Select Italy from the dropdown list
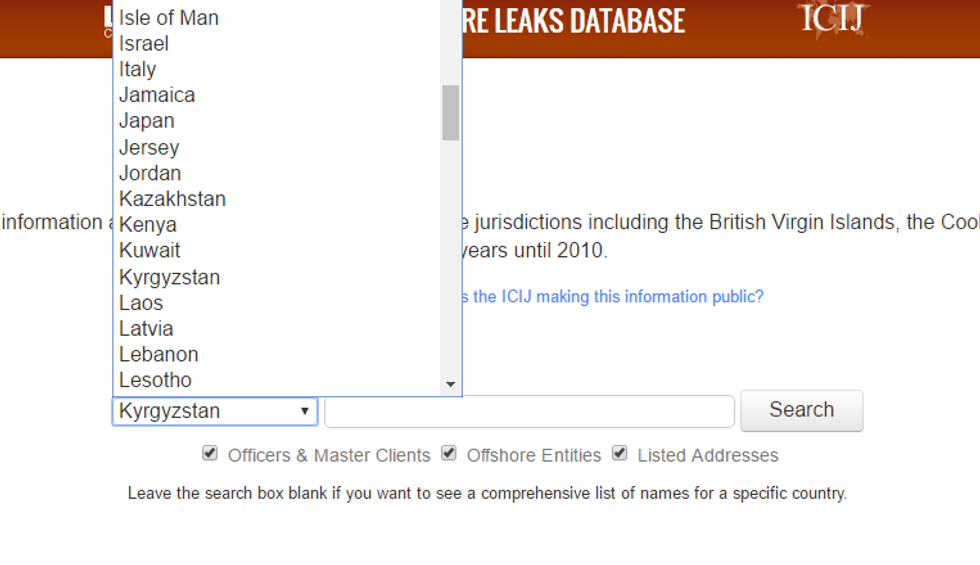The image size is (980, 565). (x=138, y=69)
